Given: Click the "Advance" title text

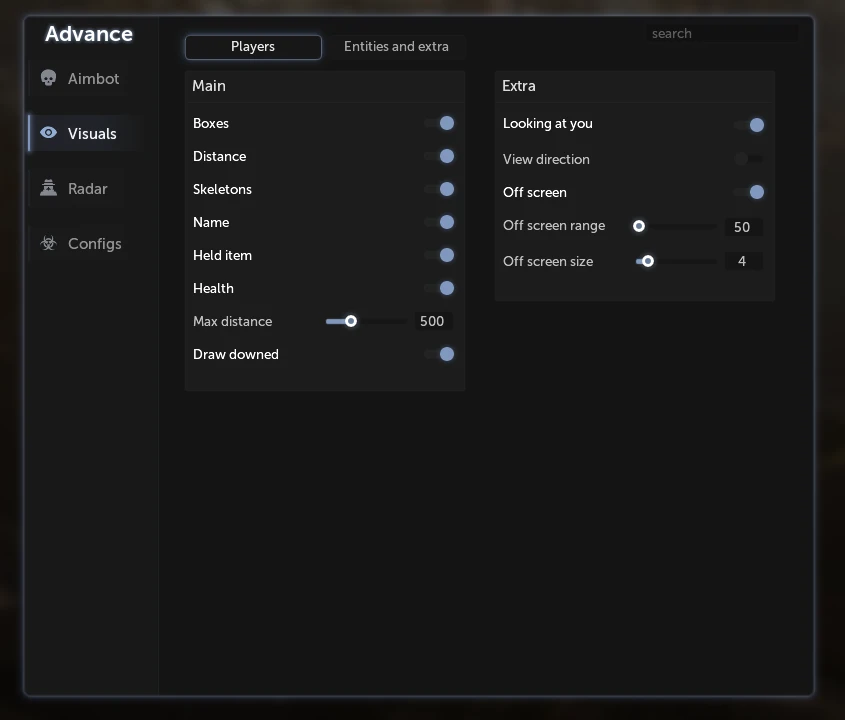Looking at the screenshot, I should 89,34.
